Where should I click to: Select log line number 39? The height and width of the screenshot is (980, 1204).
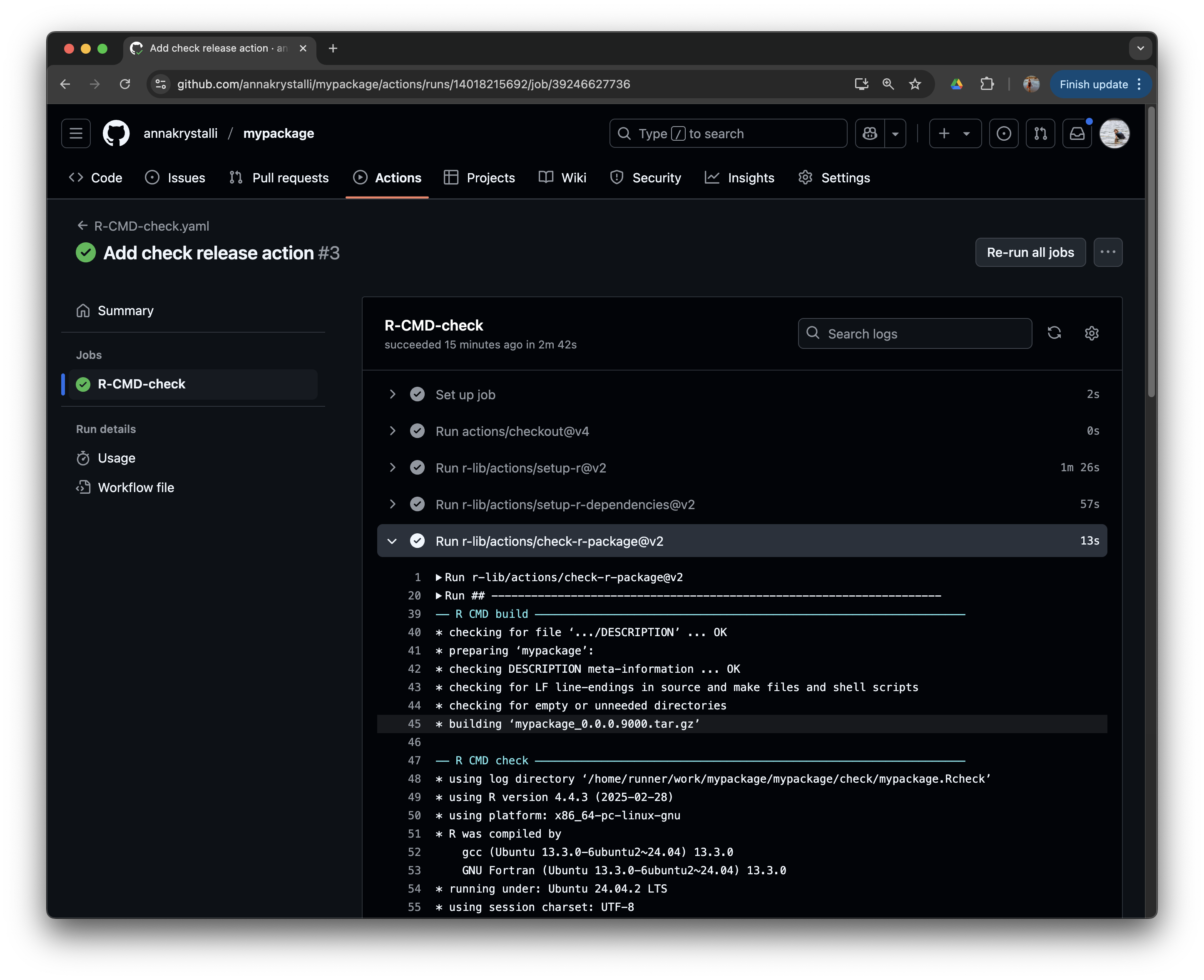[x=414, y=614]
